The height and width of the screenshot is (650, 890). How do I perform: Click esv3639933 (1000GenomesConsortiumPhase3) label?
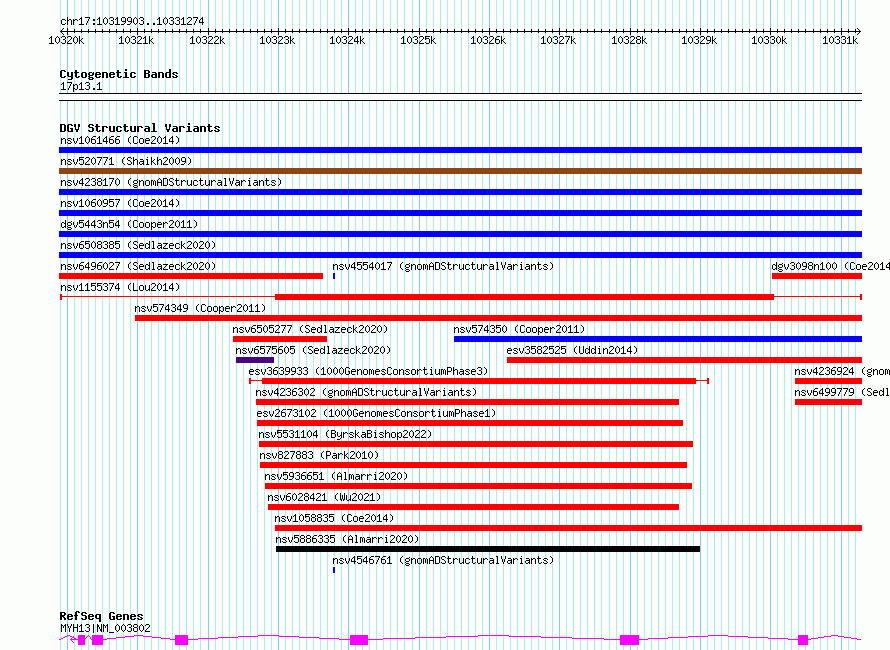(368, 371)
